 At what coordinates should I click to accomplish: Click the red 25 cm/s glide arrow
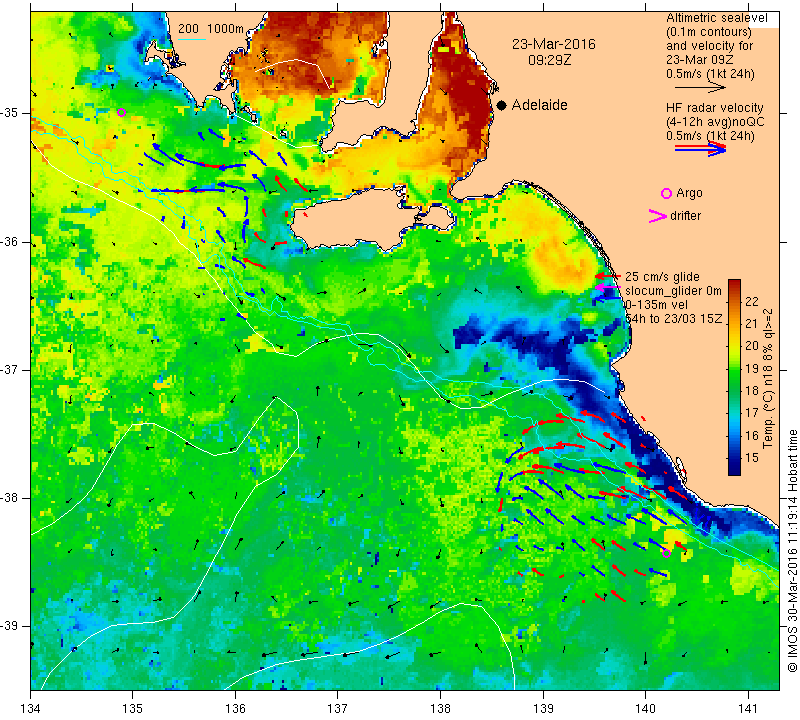(x=607, y=276)
